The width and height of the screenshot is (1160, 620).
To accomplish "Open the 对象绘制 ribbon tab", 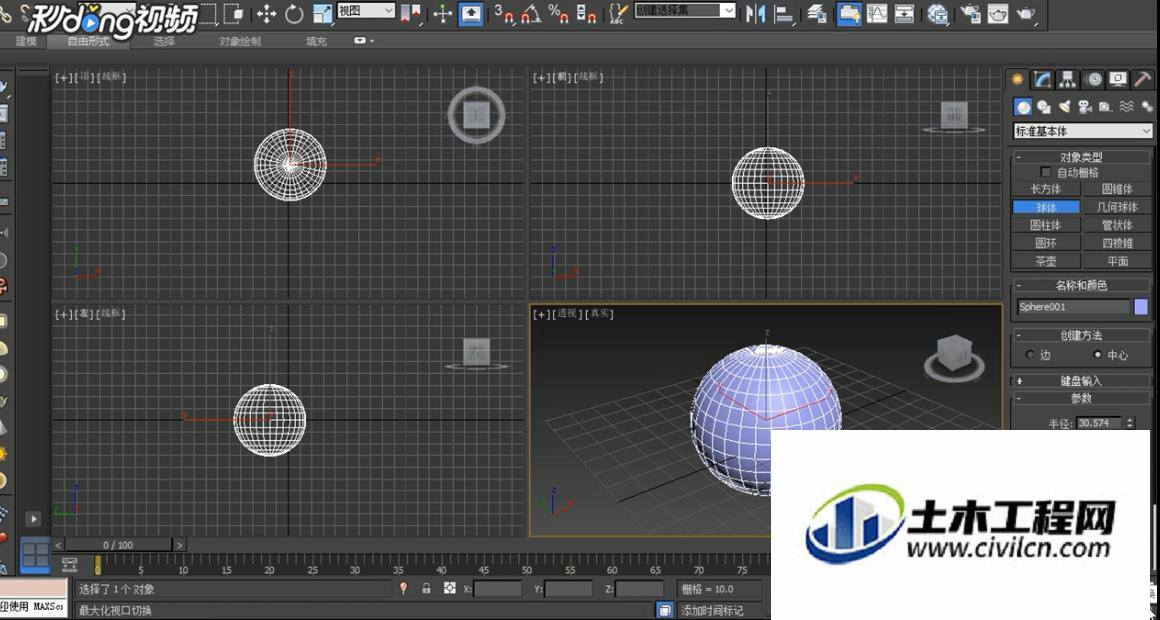I will 240,41.
